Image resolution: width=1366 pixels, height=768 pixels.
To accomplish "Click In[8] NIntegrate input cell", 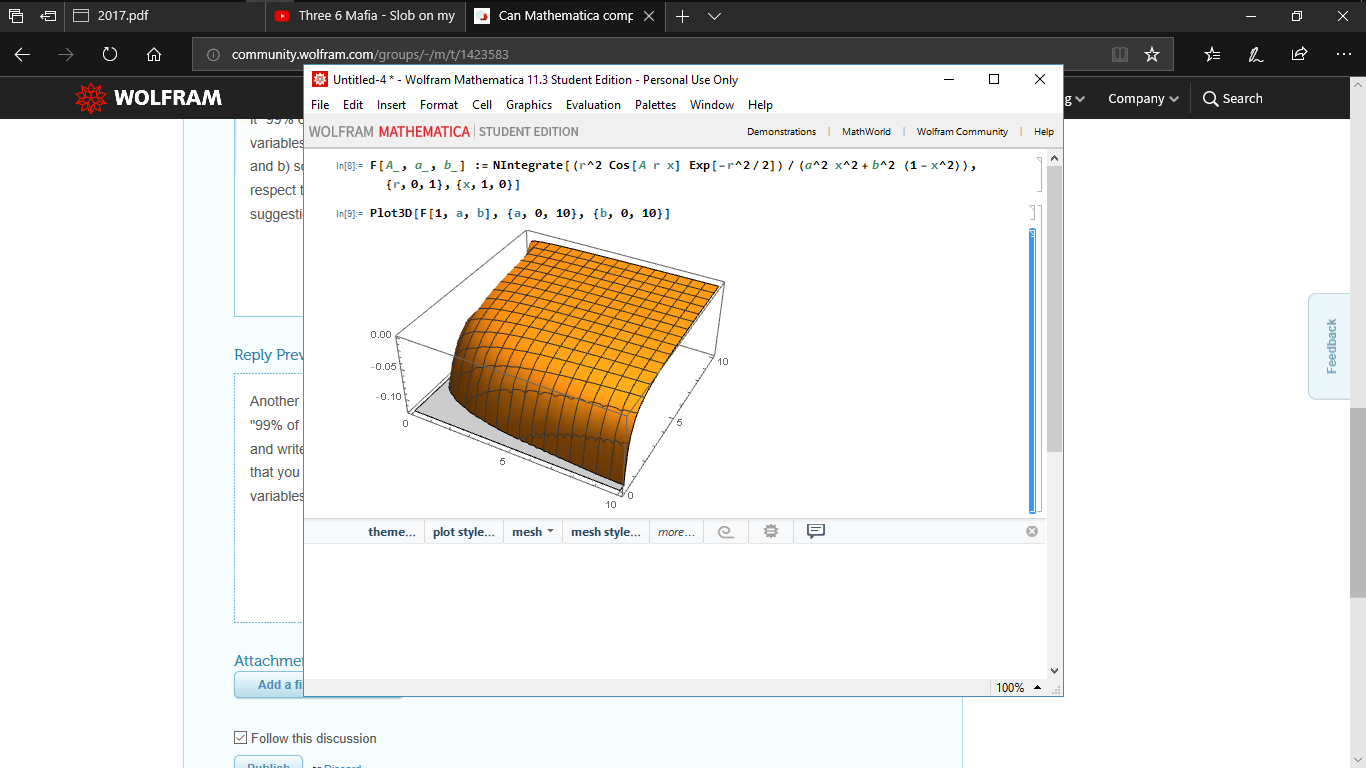I will tap(672, 175).
